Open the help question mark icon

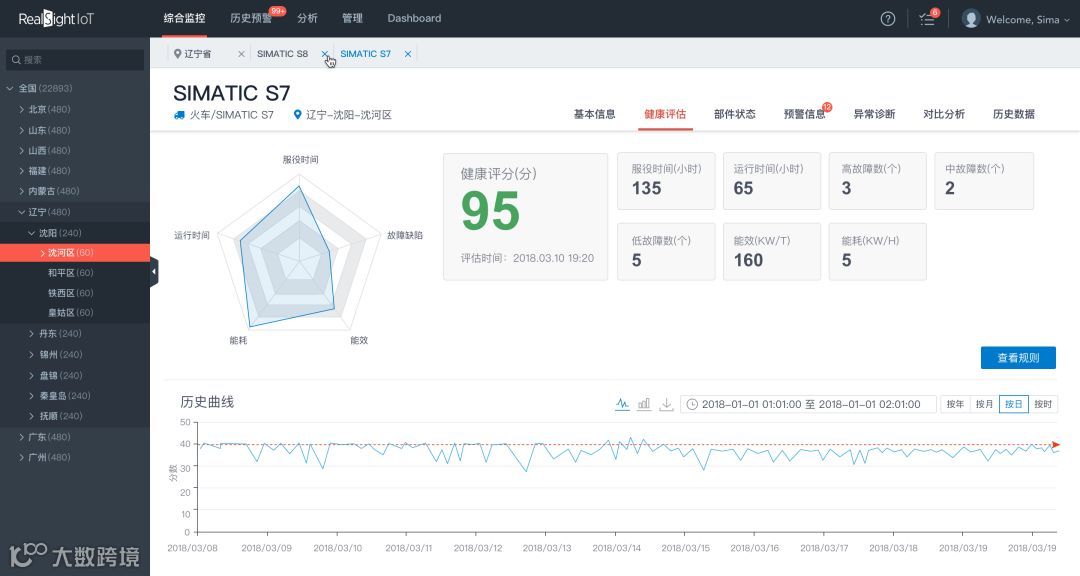888,19
